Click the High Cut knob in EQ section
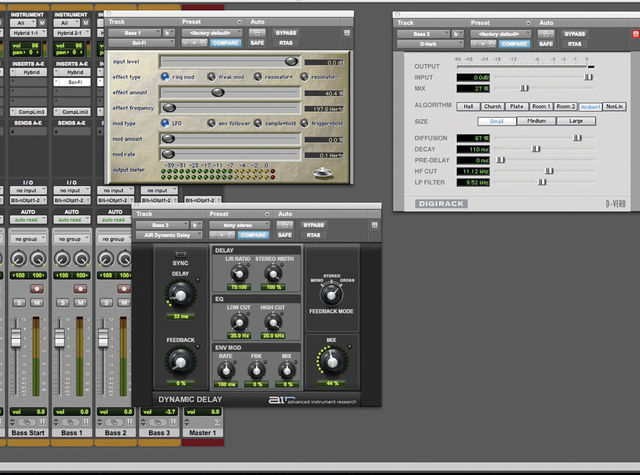 273,322
